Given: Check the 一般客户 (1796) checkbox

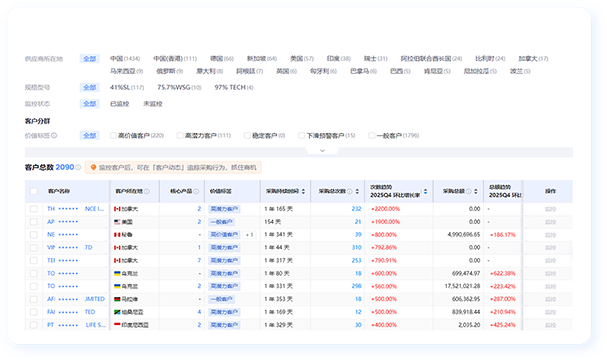Looking at the screenshot, I should (x=372, y=135).
